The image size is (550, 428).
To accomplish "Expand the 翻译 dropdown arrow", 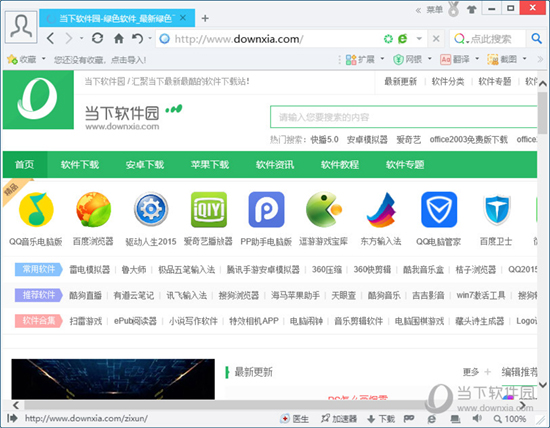I will point(477,59).
